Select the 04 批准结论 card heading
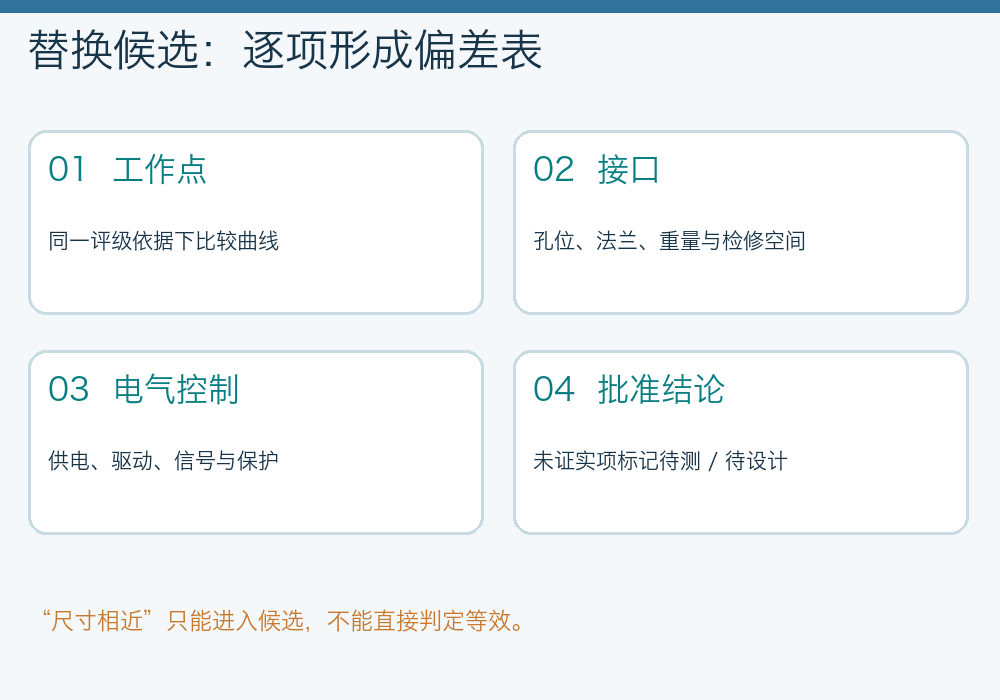The width and height of the screenshot is (1000, 700). [629, 389]
